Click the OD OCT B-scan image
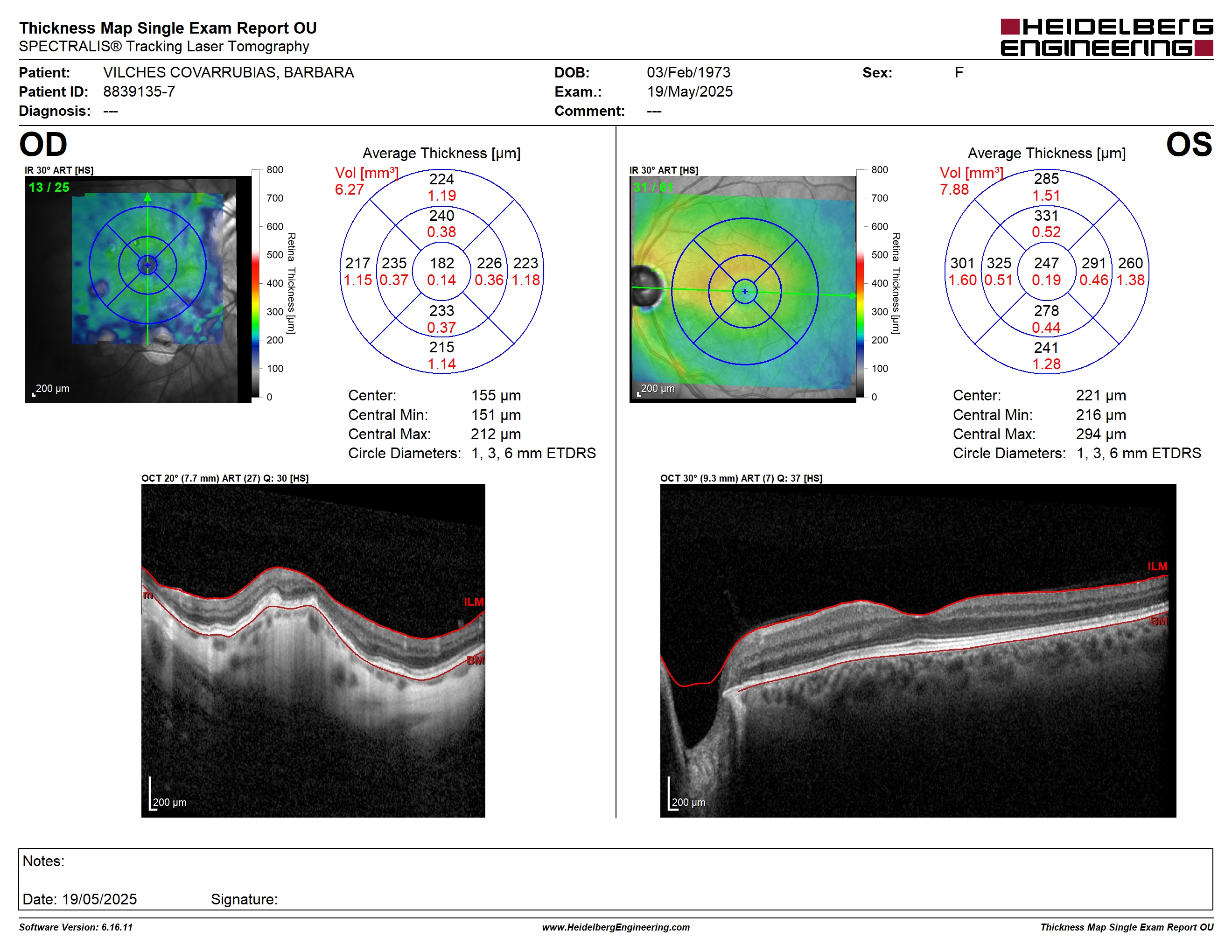This screenshot has width=1232, height=952. [x=313, y=650]
